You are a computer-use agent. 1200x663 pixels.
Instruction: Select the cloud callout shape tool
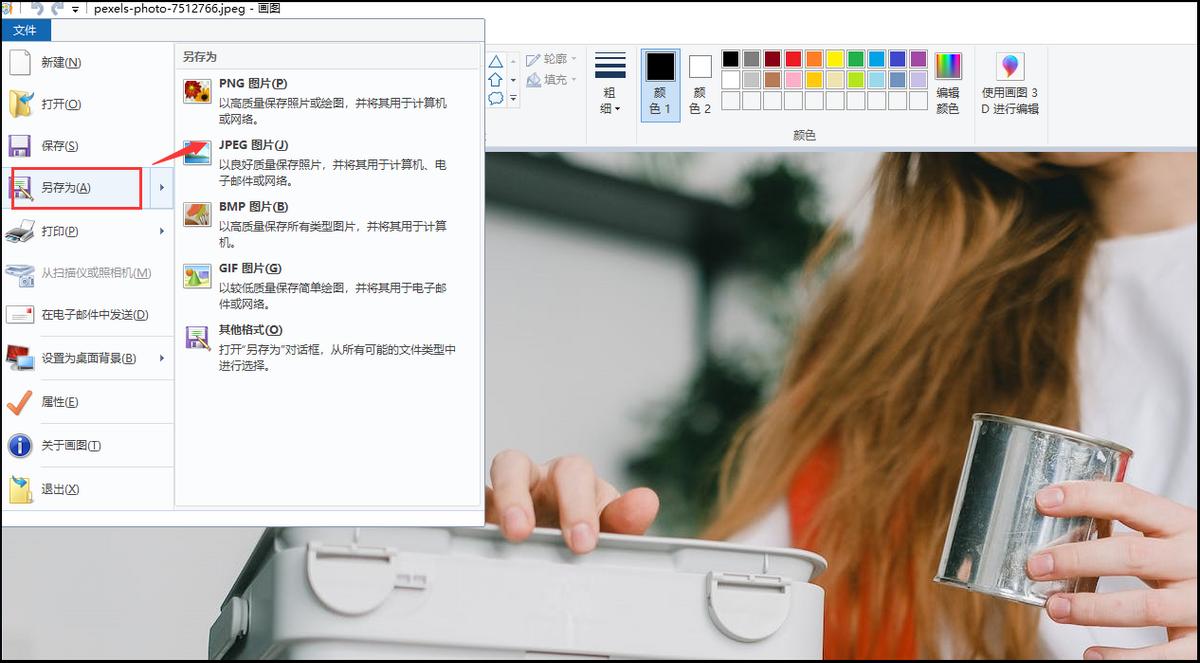coord(497,97)
